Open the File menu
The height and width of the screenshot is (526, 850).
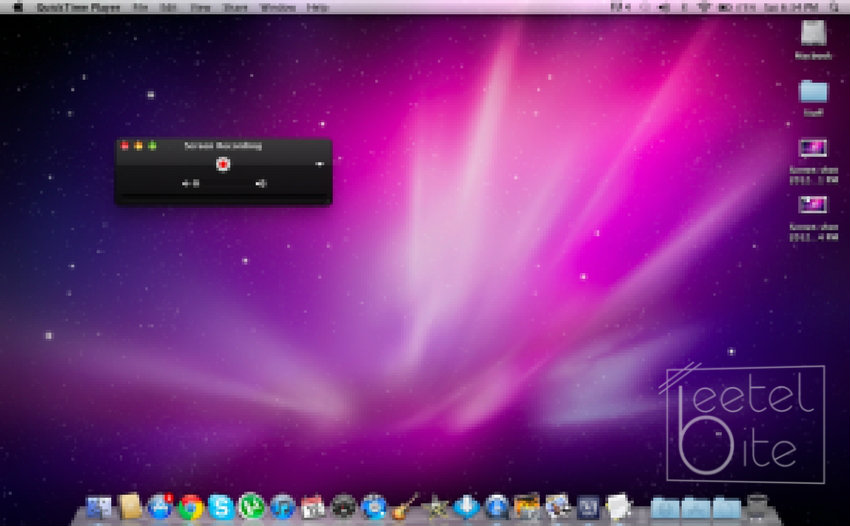(x=140, y=7)
